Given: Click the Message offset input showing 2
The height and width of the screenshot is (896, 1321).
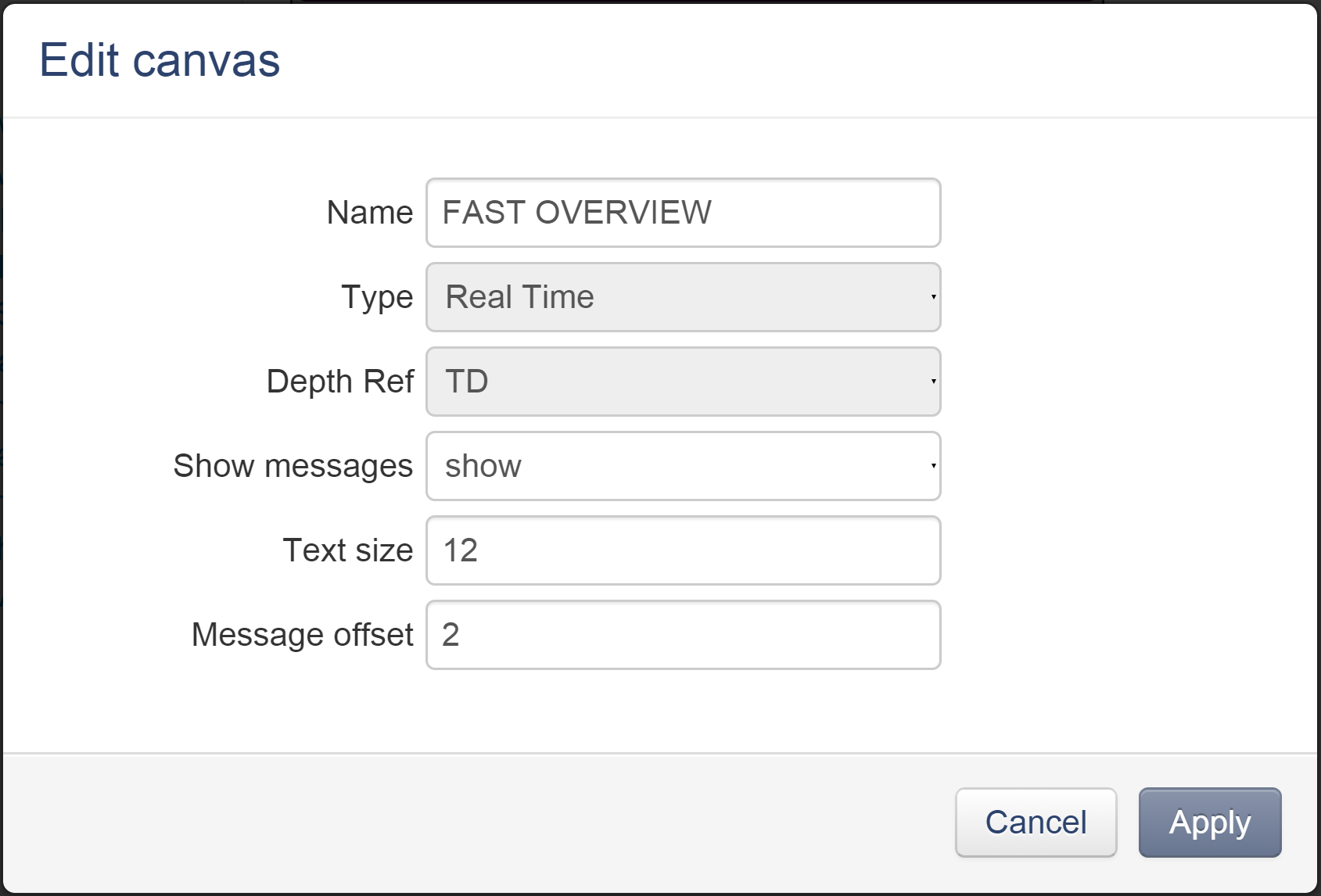Looking at the screenshot, I should point(682,635).
